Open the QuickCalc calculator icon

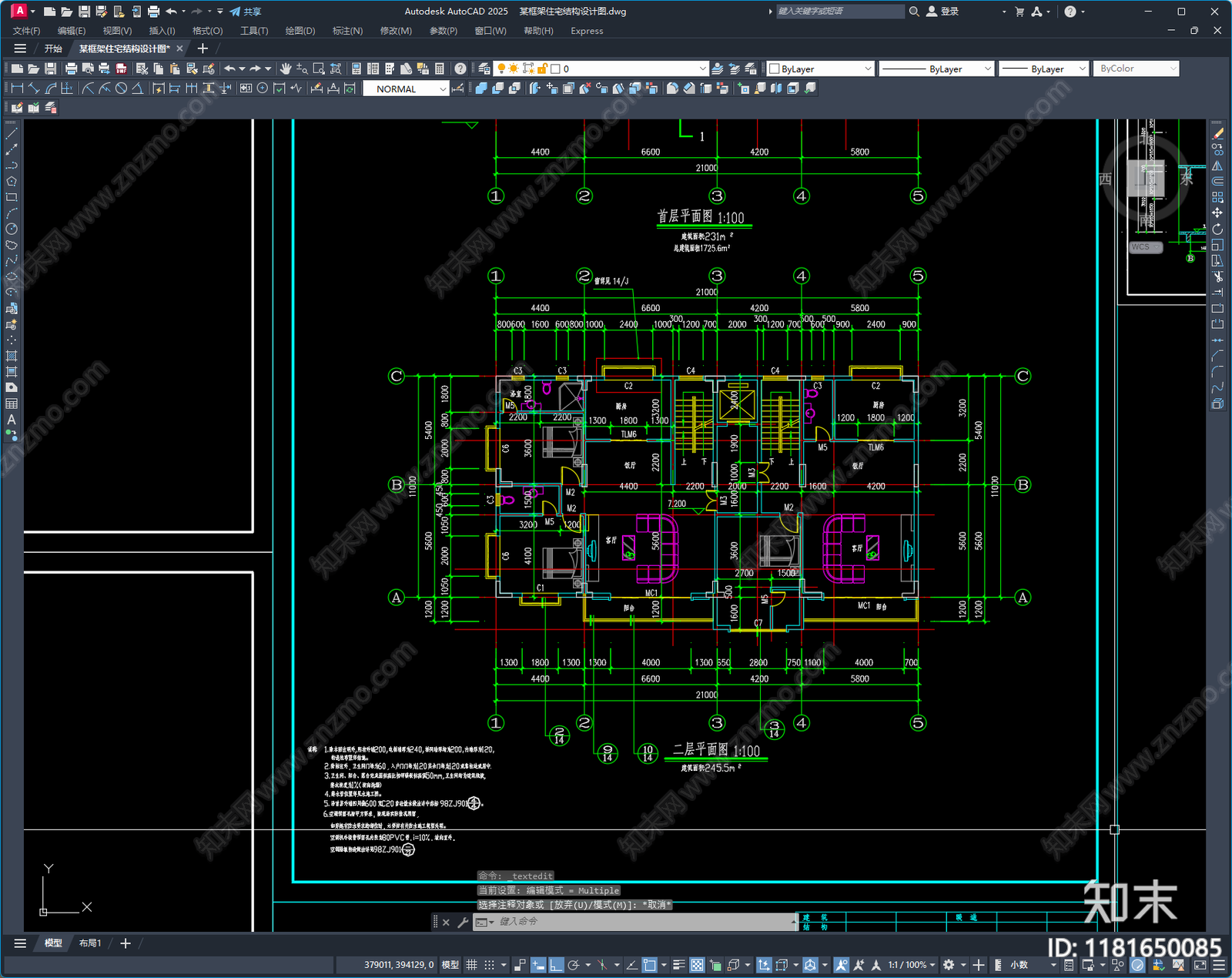[x=440, y=69]
